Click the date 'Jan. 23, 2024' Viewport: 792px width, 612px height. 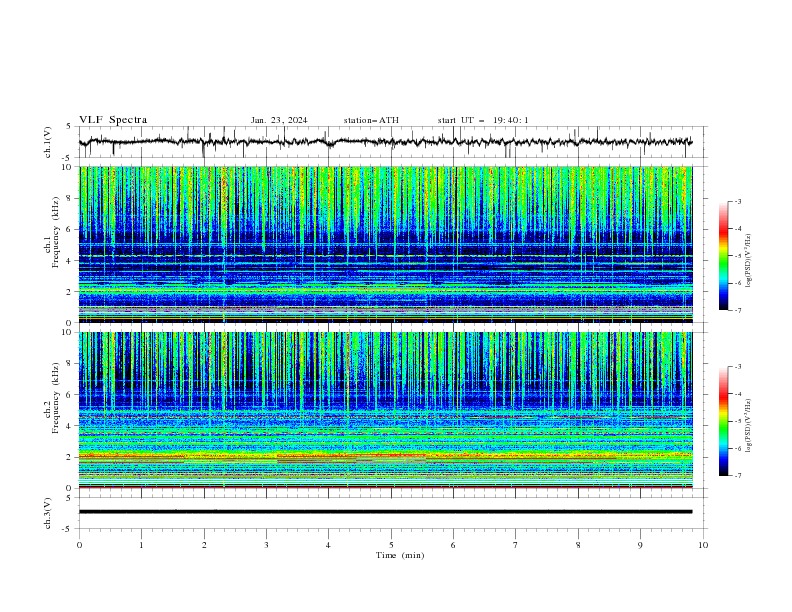279,120
